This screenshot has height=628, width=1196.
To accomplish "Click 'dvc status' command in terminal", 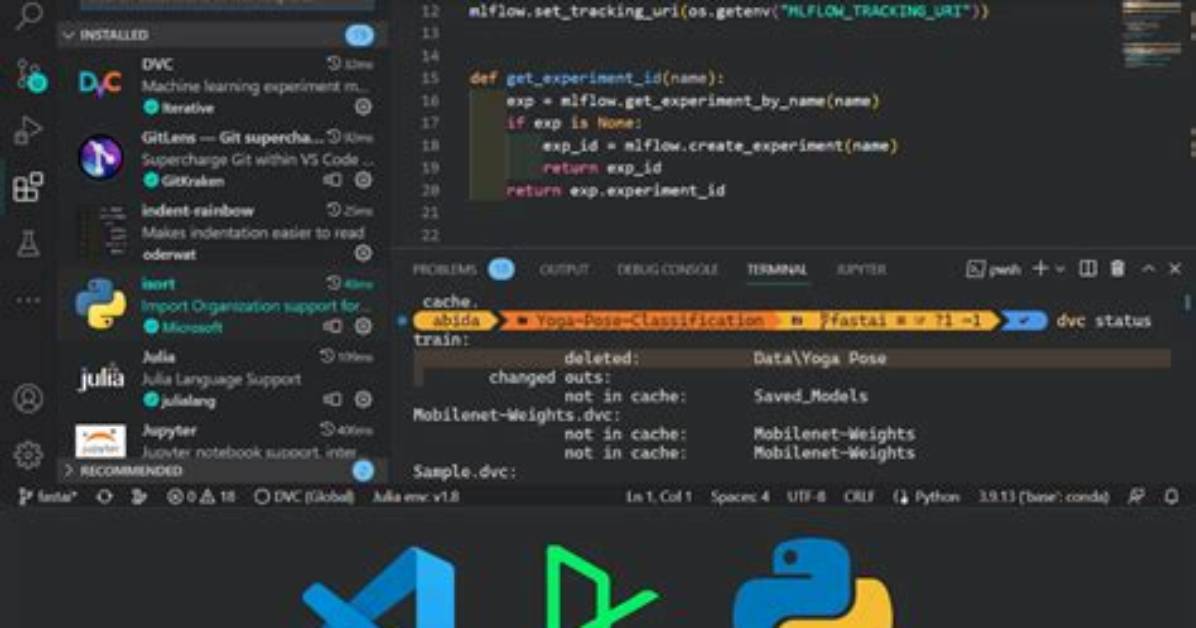I will [1103, 320].
